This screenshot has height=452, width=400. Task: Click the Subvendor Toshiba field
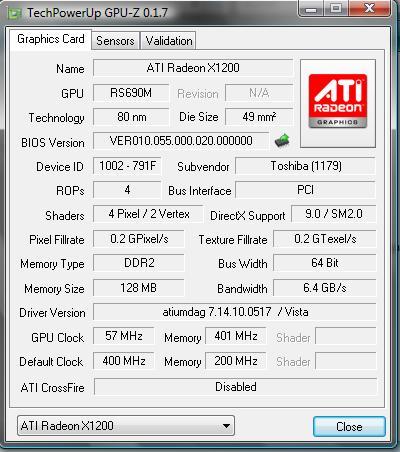pos(306,166)
